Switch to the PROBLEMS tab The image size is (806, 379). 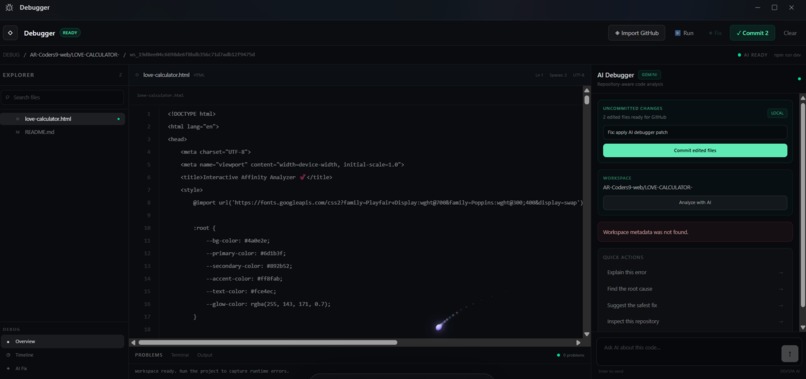point(149,355)
